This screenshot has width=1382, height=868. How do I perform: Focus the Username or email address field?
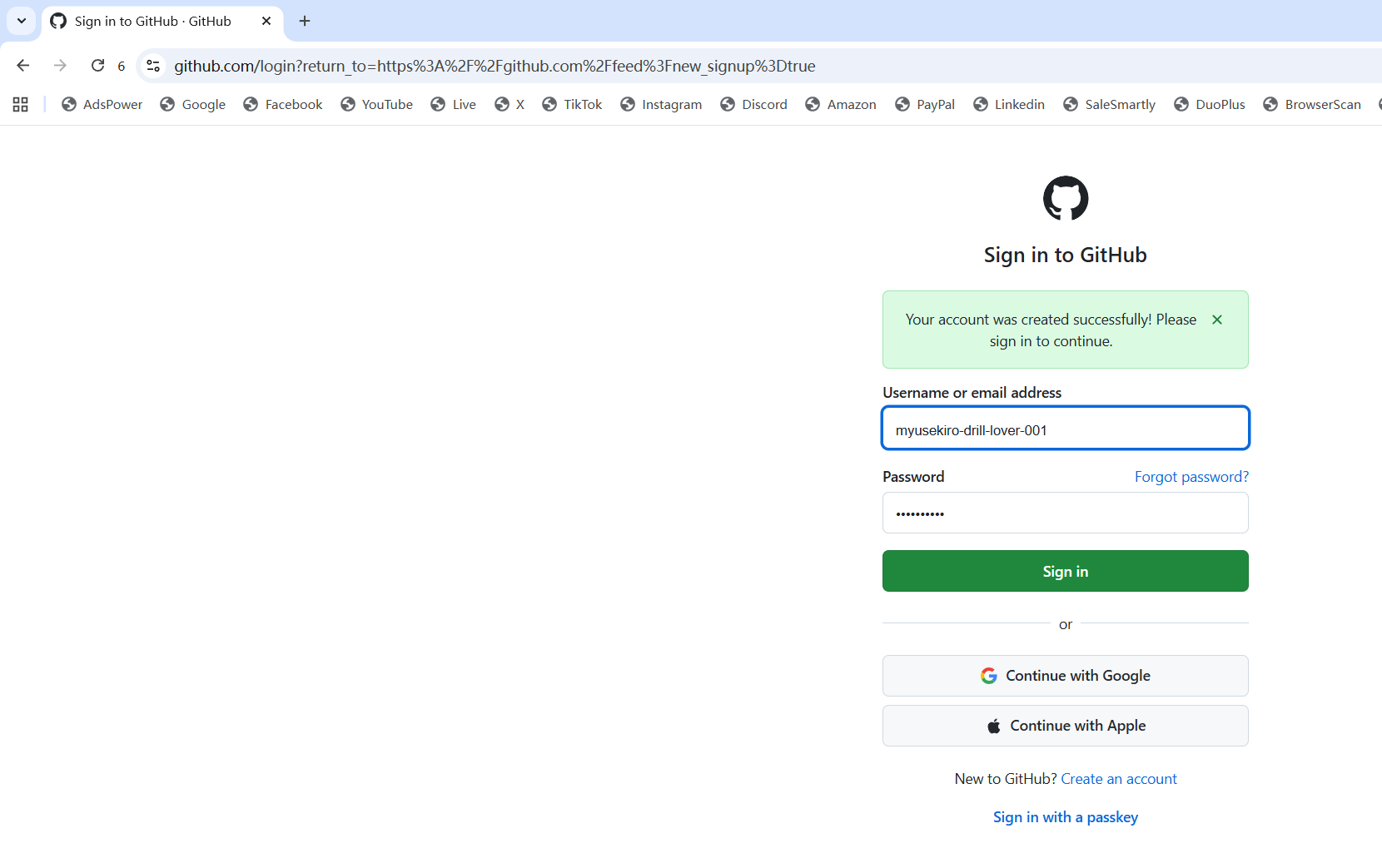click(1065, 429)
